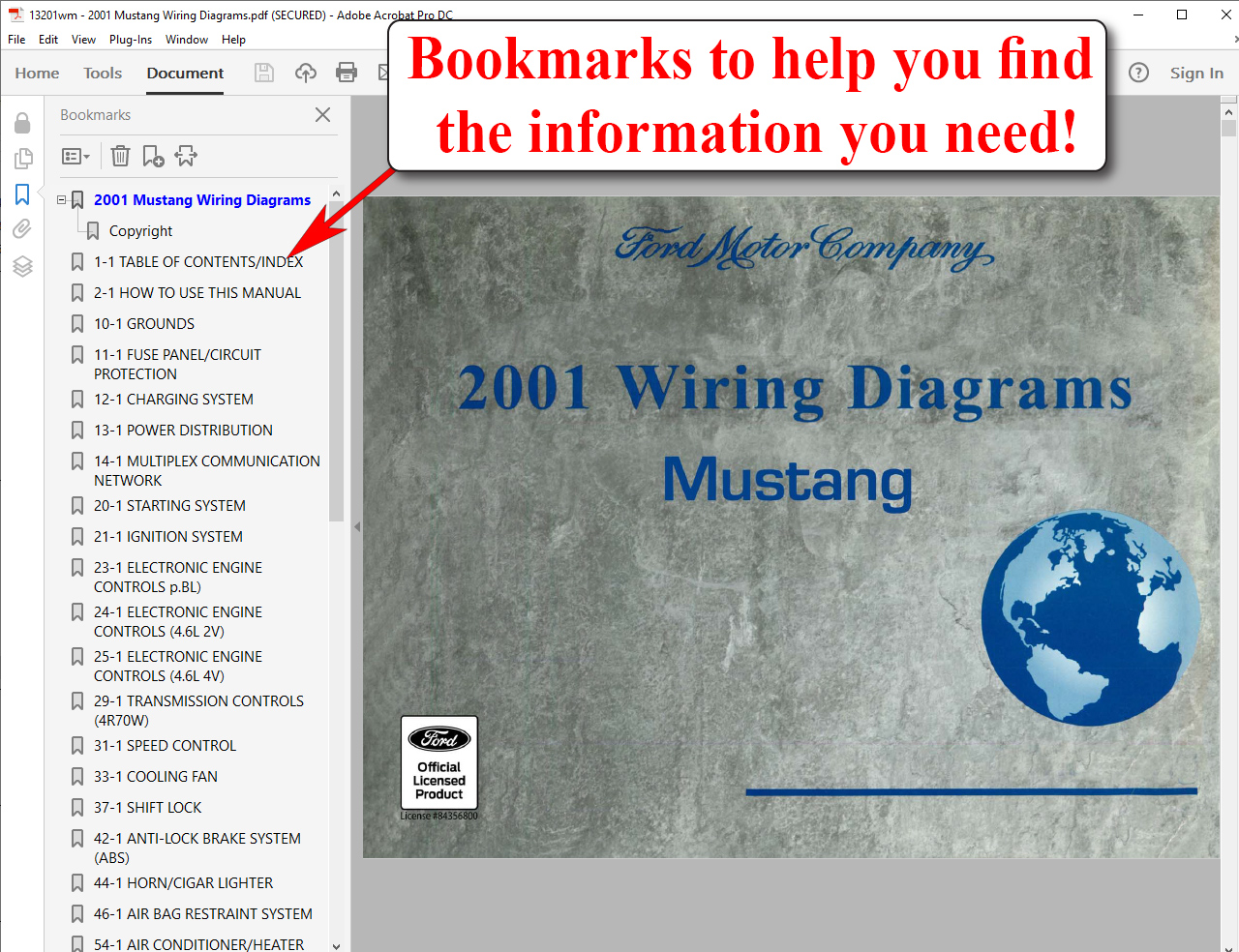Open the bookmark options dropdown
The width and height of the screenshot is (1239, 952).
76,156
